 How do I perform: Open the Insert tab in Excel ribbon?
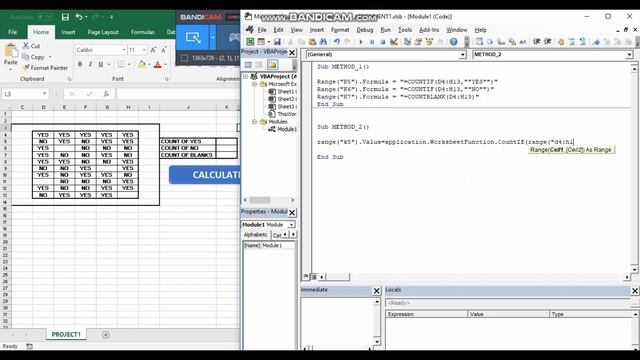click(68, 32)
